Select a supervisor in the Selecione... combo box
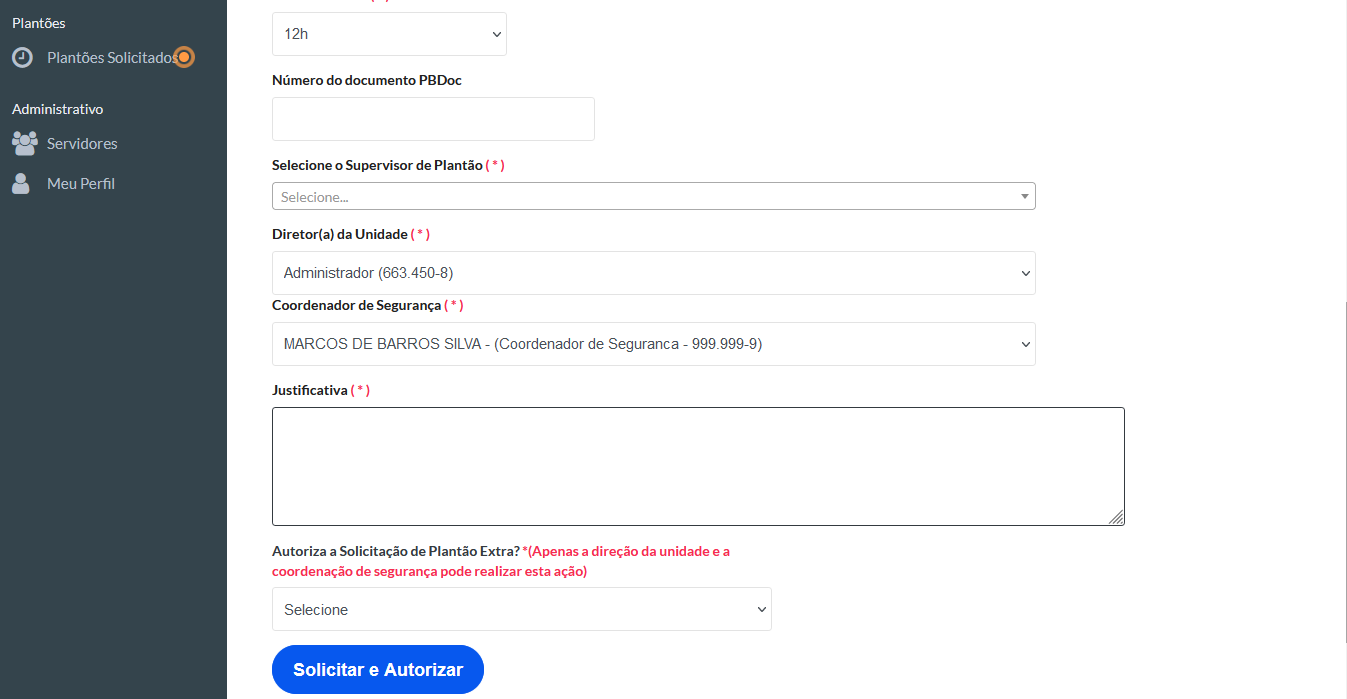 [650, 196]
